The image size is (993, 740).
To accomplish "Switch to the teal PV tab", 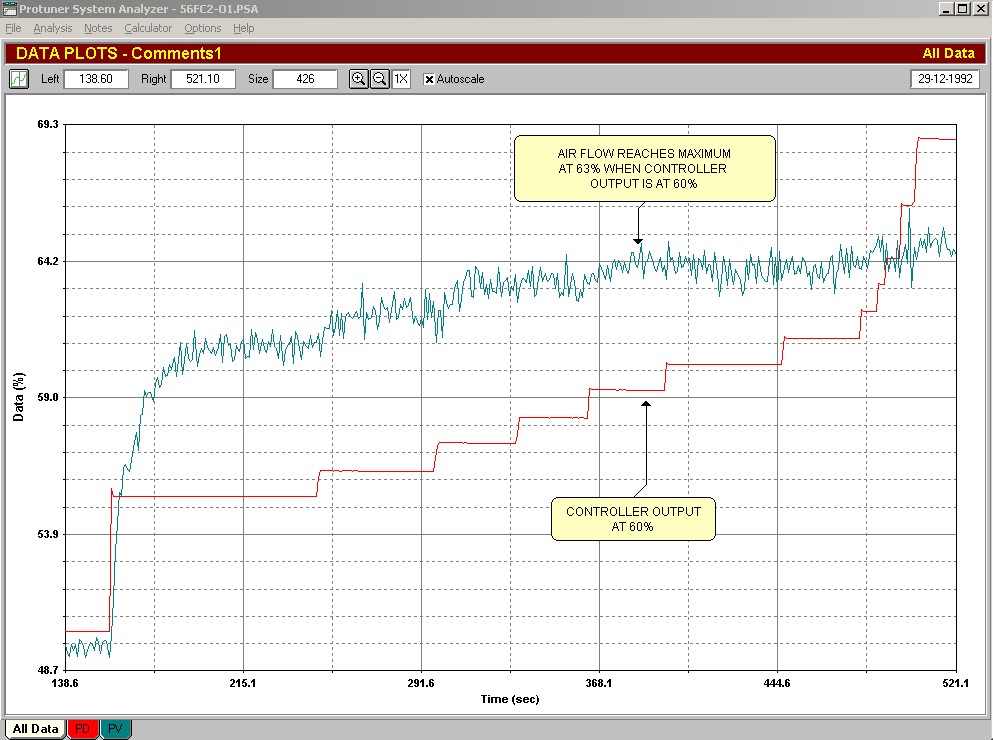I will 117,729.
